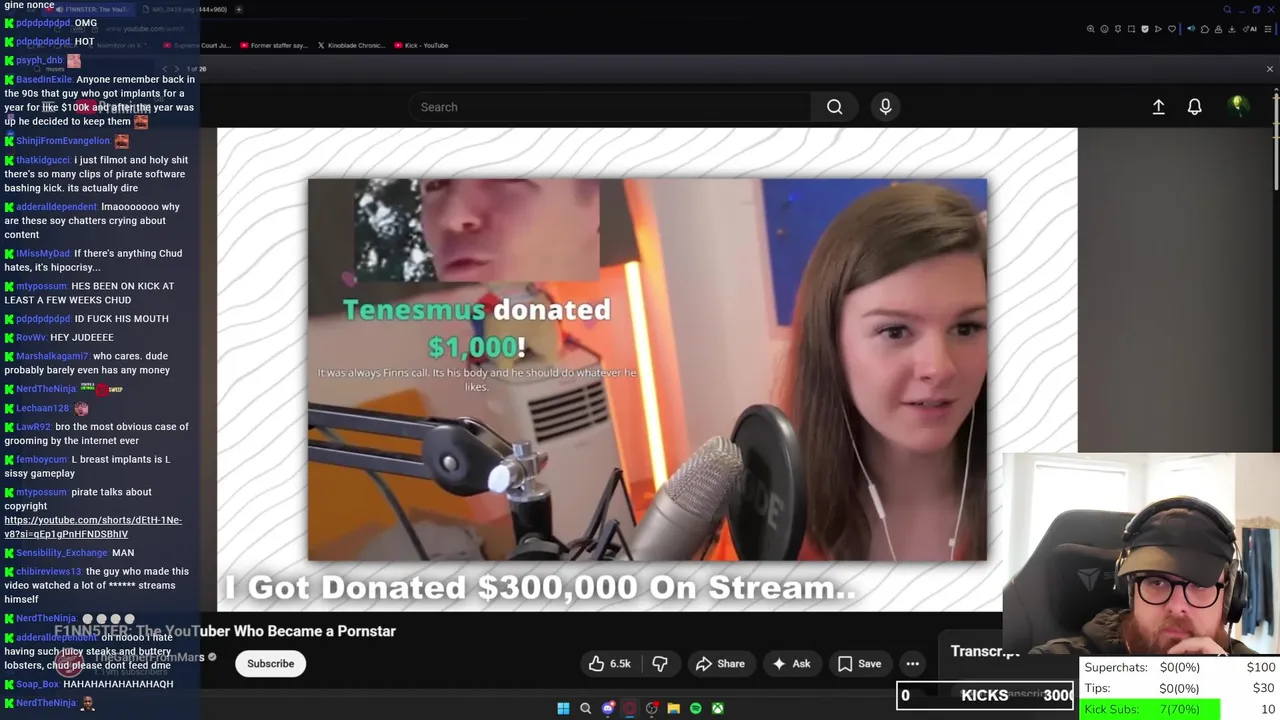Click the blue speaker sound icon in toolbar

pyautogui.click(x=1191, y=29)
